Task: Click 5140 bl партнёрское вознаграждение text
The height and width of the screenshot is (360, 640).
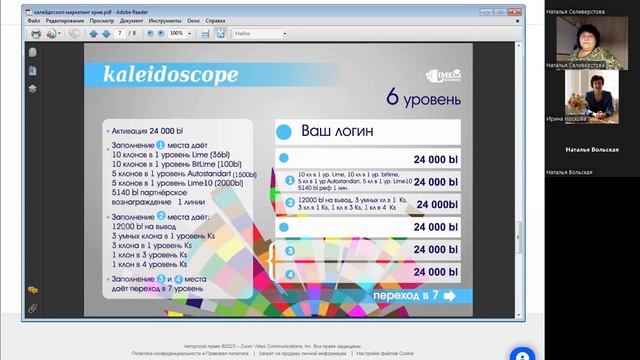Action: [158, 197]
